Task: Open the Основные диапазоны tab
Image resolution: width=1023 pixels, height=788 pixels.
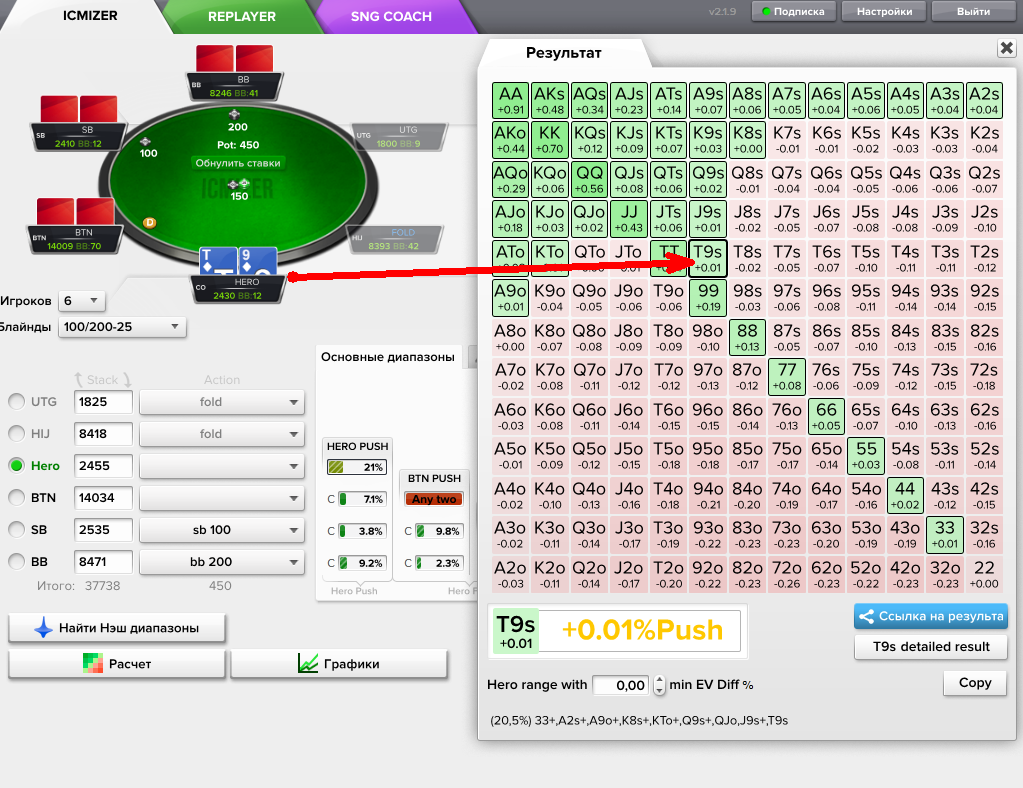Action: click(388, 357)
